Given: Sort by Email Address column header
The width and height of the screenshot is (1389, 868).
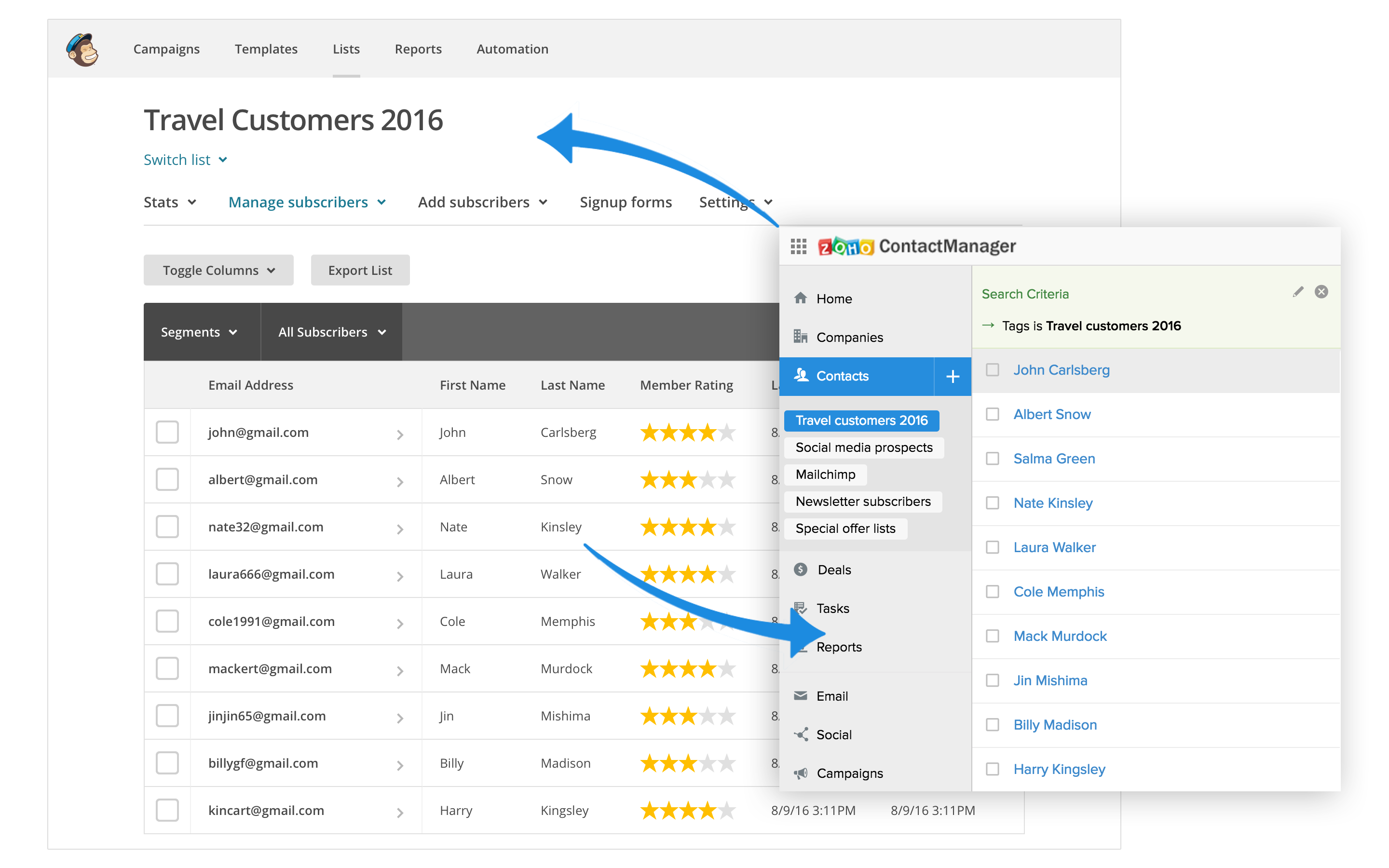Looking at the screenshot, I should (250, 385).
